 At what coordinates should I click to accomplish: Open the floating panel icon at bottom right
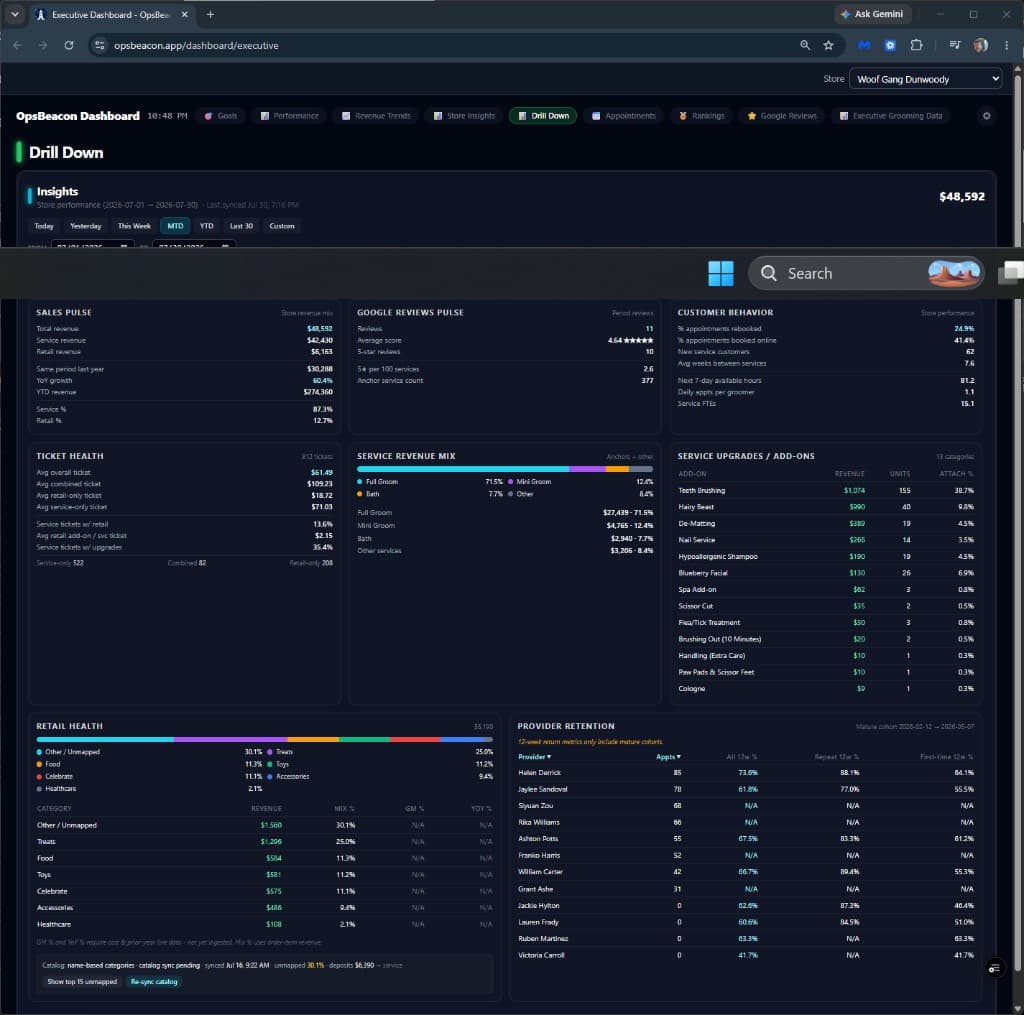(x=994, y=968)
